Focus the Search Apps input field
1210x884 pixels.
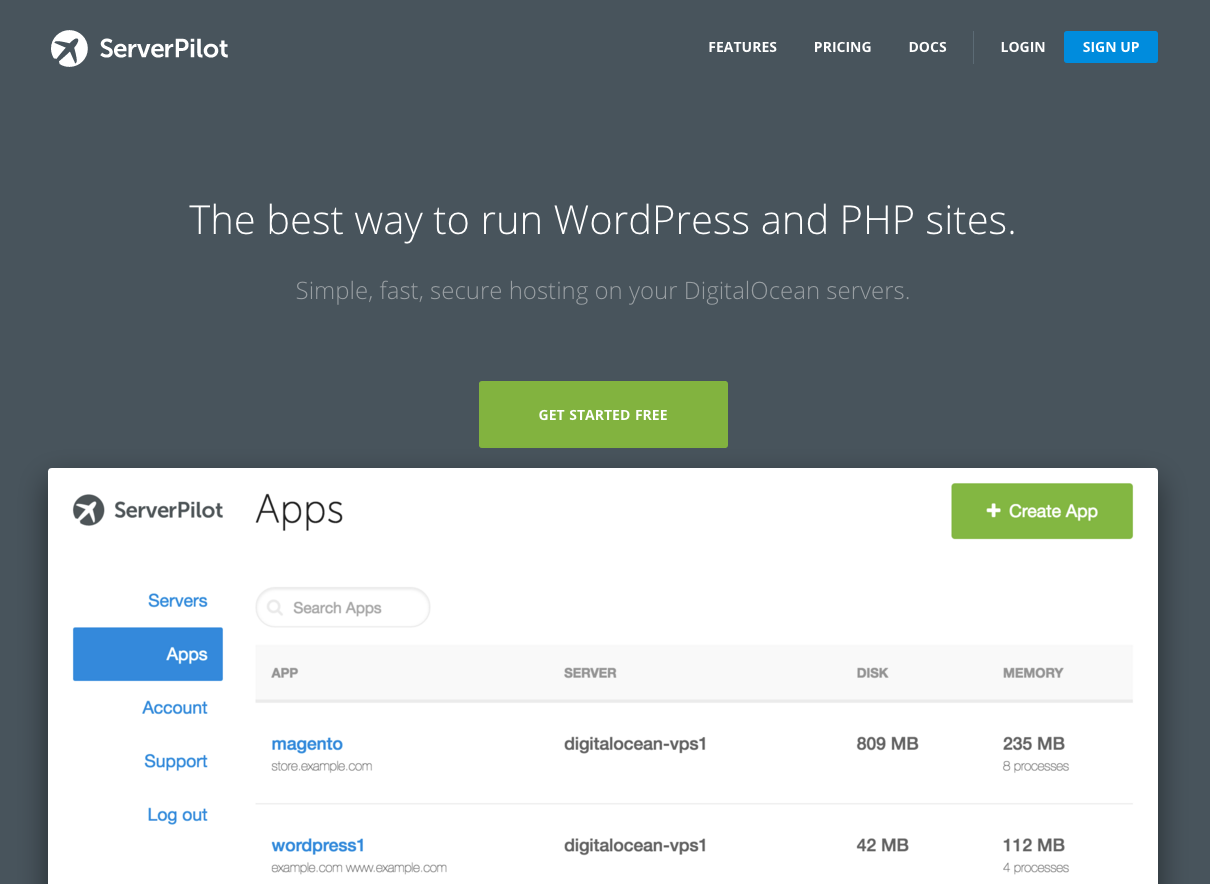click(343, 607)
